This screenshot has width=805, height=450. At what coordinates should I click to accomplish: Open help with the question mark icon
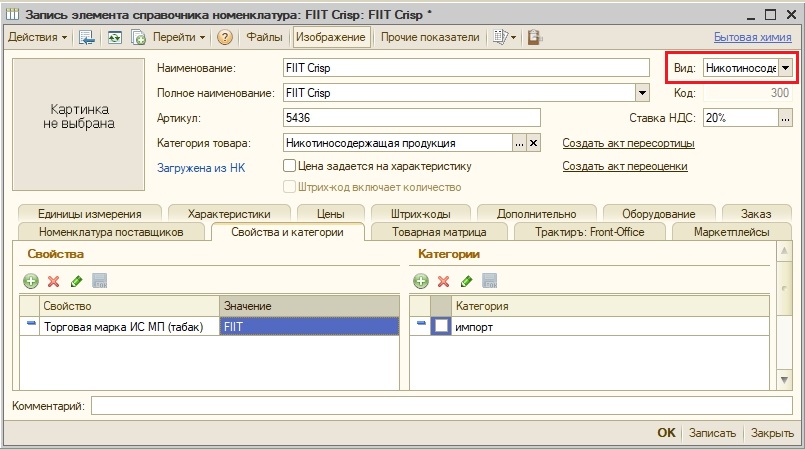224,37
